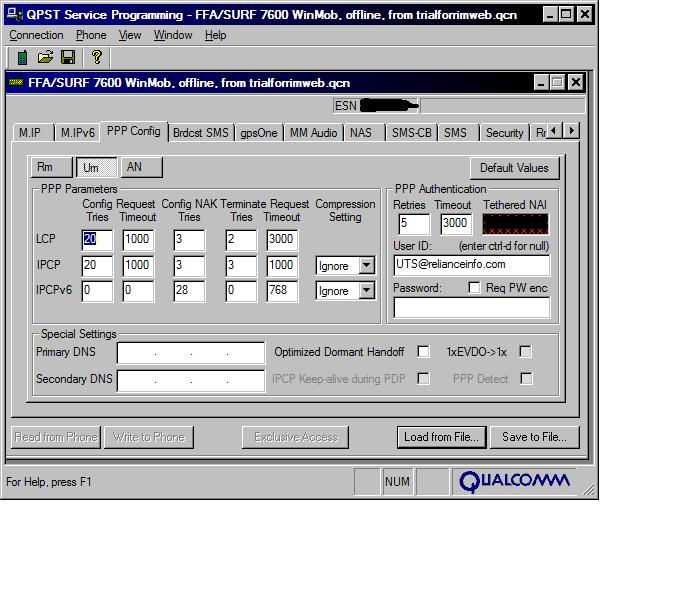Image resolution: width=699 pixels, height=596 pixels.
Task: Click the inner window document icon
Action: (16, 82)
